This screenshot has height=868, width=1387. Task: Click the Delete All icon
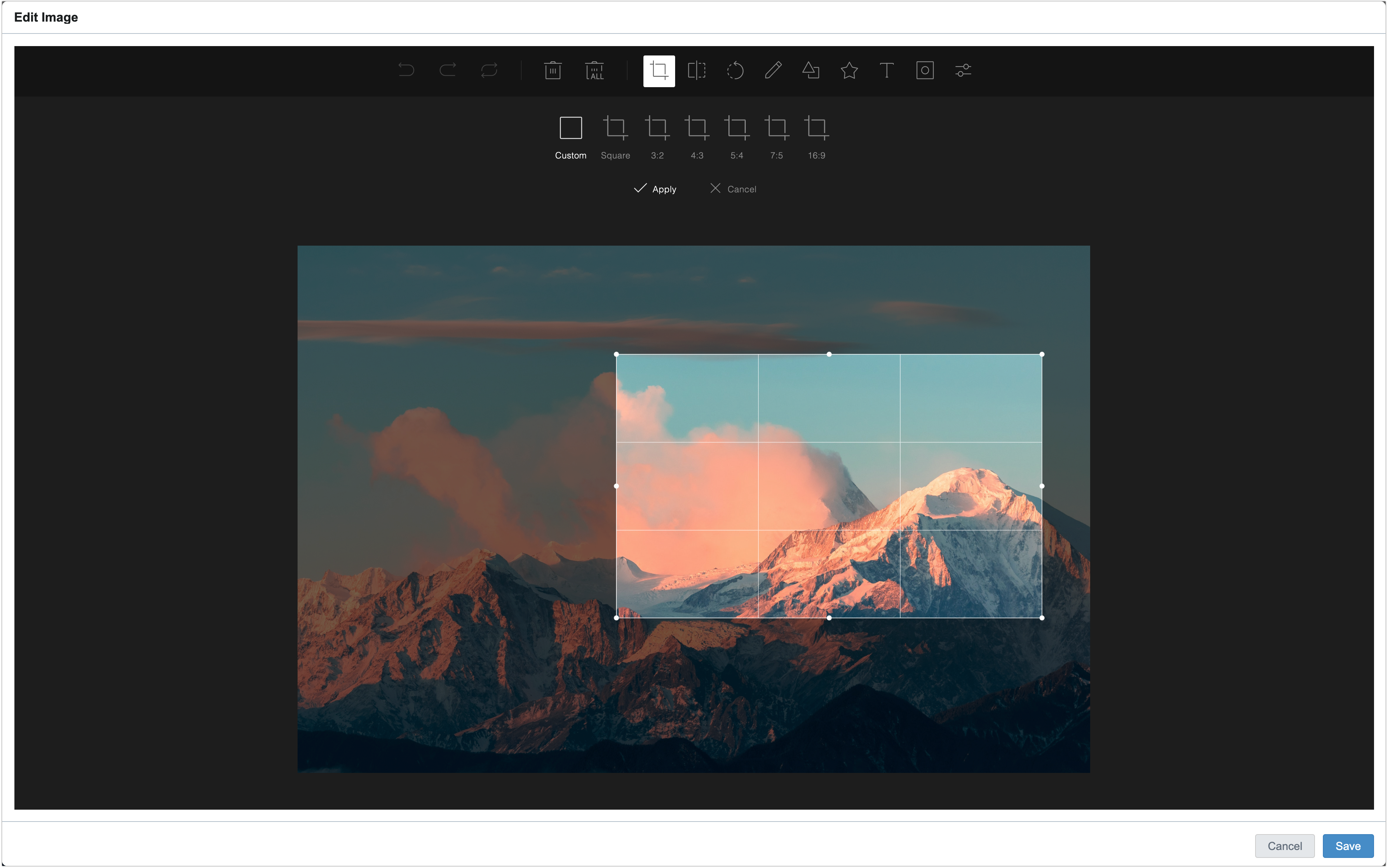click(x=594, y=70)
